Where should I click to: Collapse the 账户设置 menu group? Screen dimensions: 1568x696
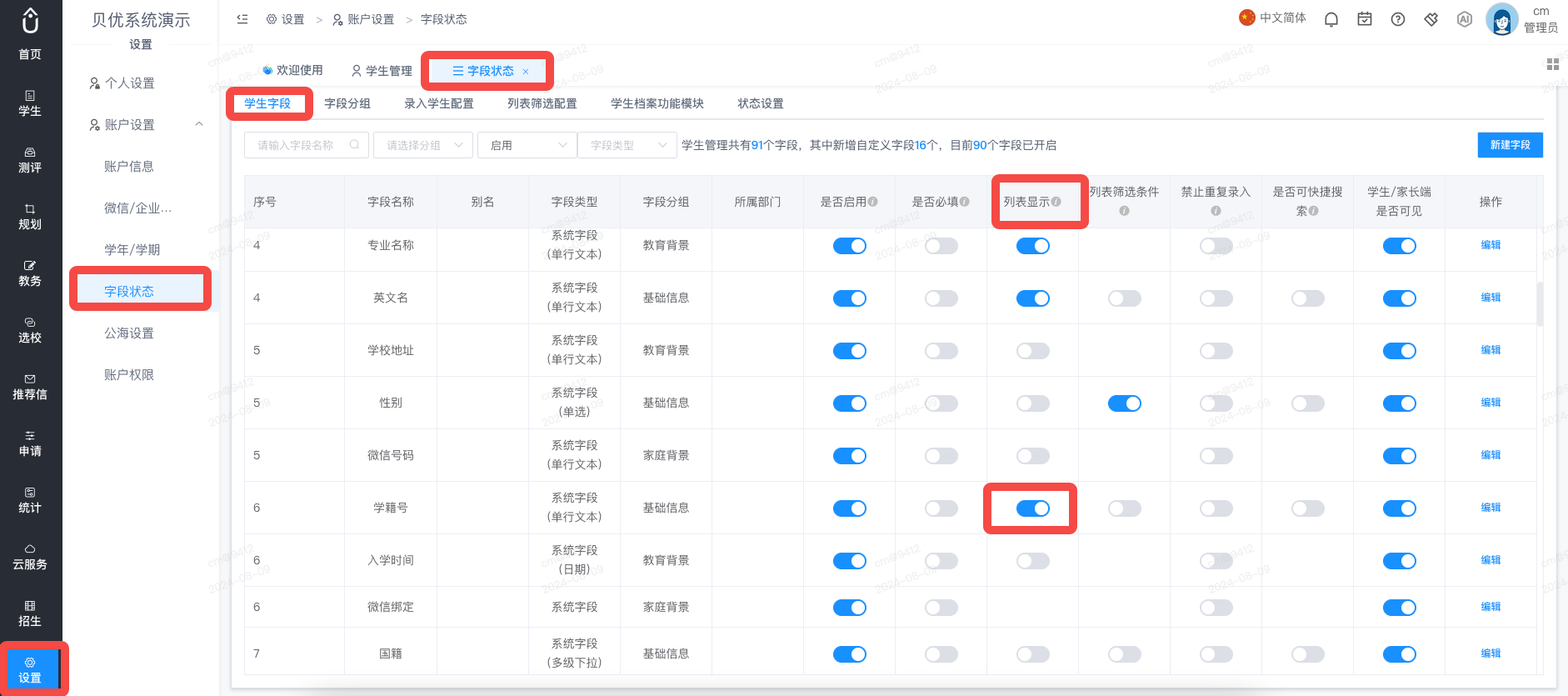(x=199, y=124)
